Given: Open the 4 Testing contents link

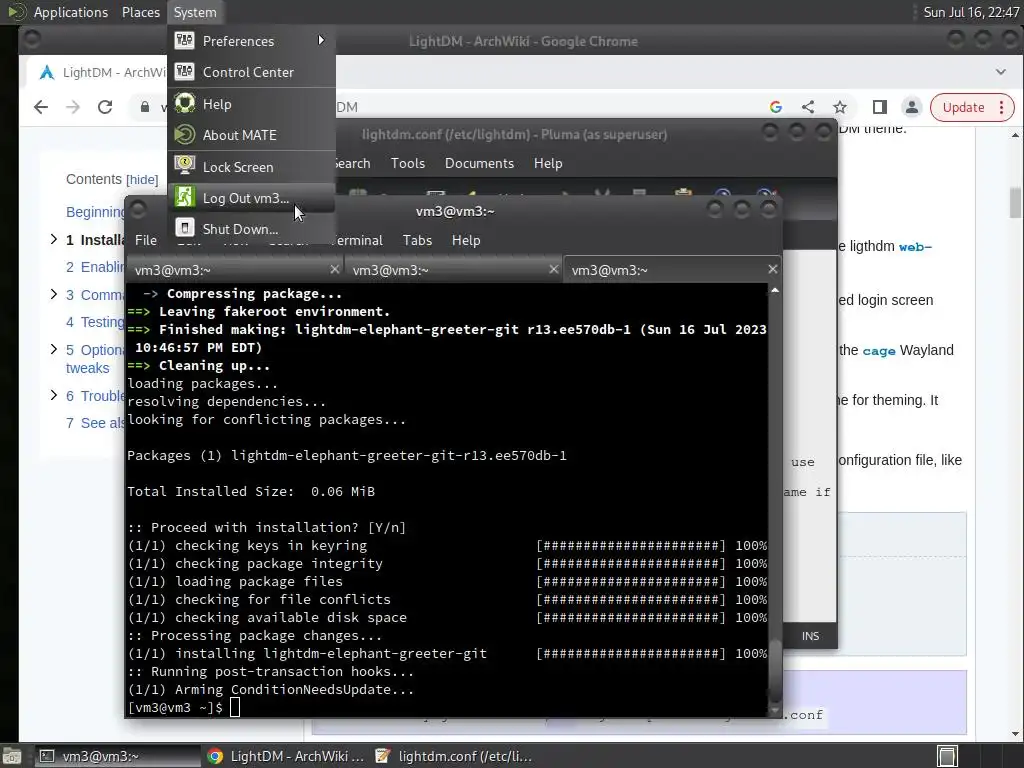Looking at the screenshot, I should click(95, 322).
